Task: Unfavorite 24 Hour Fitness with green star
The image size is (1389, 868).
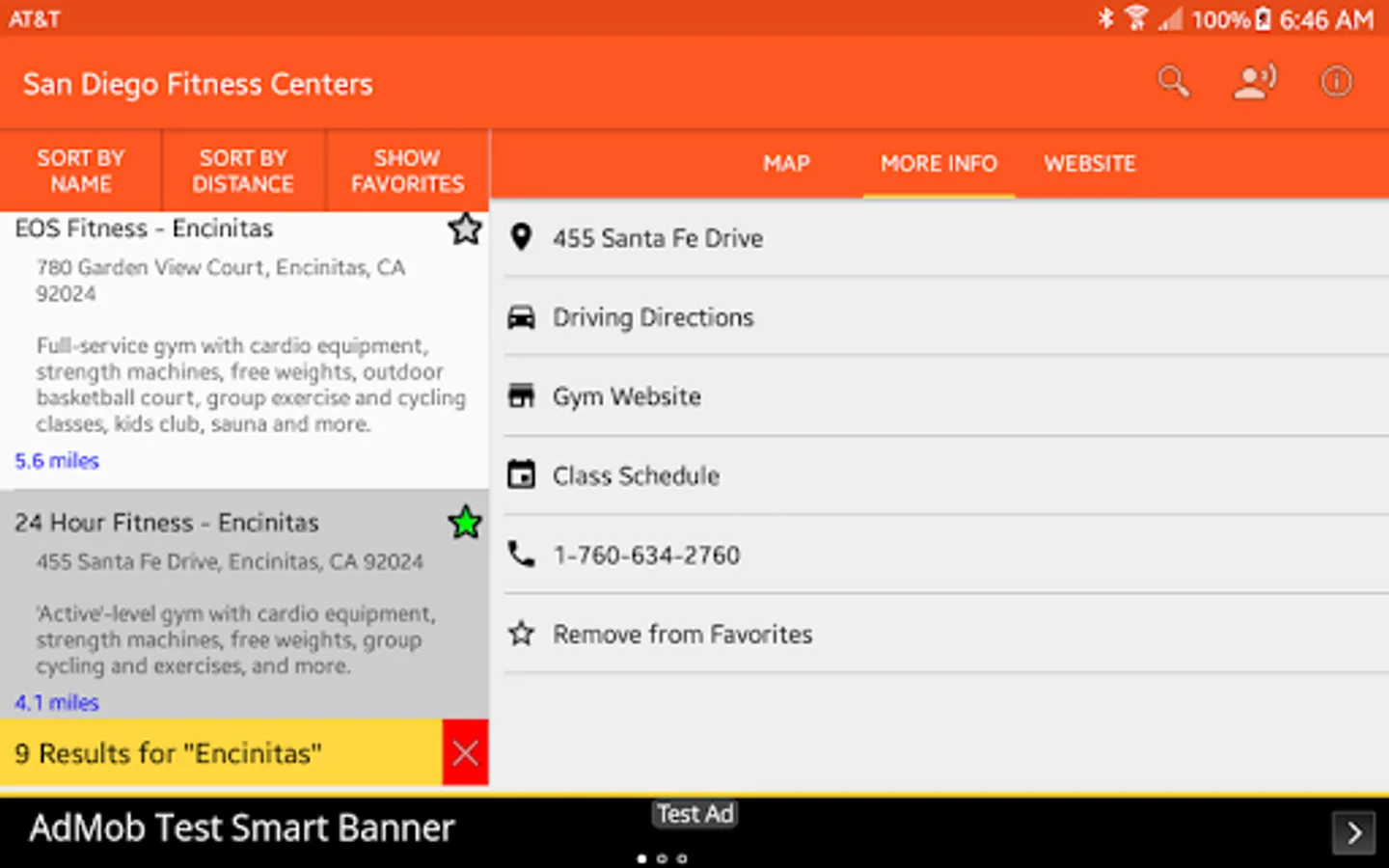Action: click(x=465, y=523)
